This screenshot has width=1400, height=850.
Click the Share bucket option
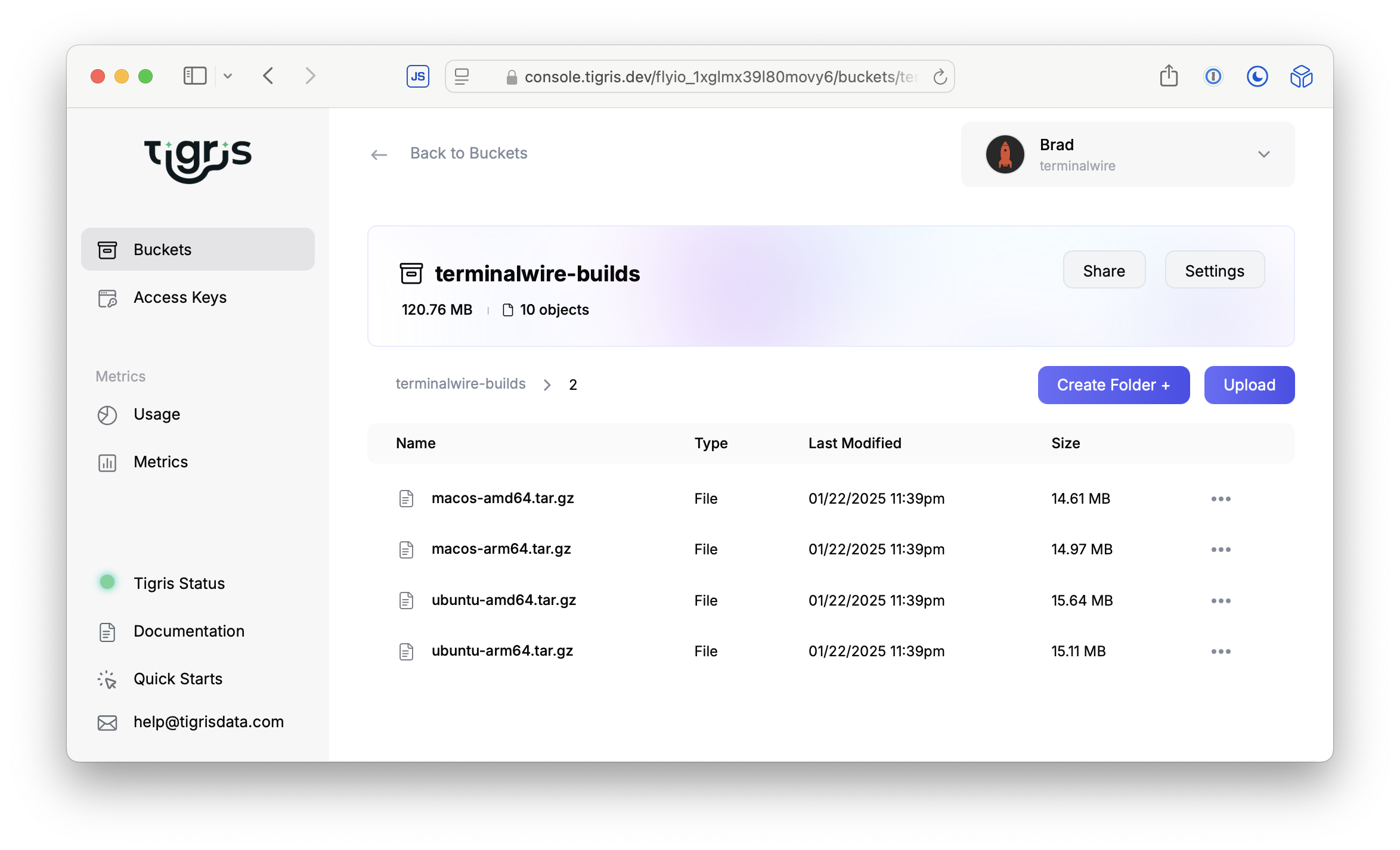coord(1104,270)
